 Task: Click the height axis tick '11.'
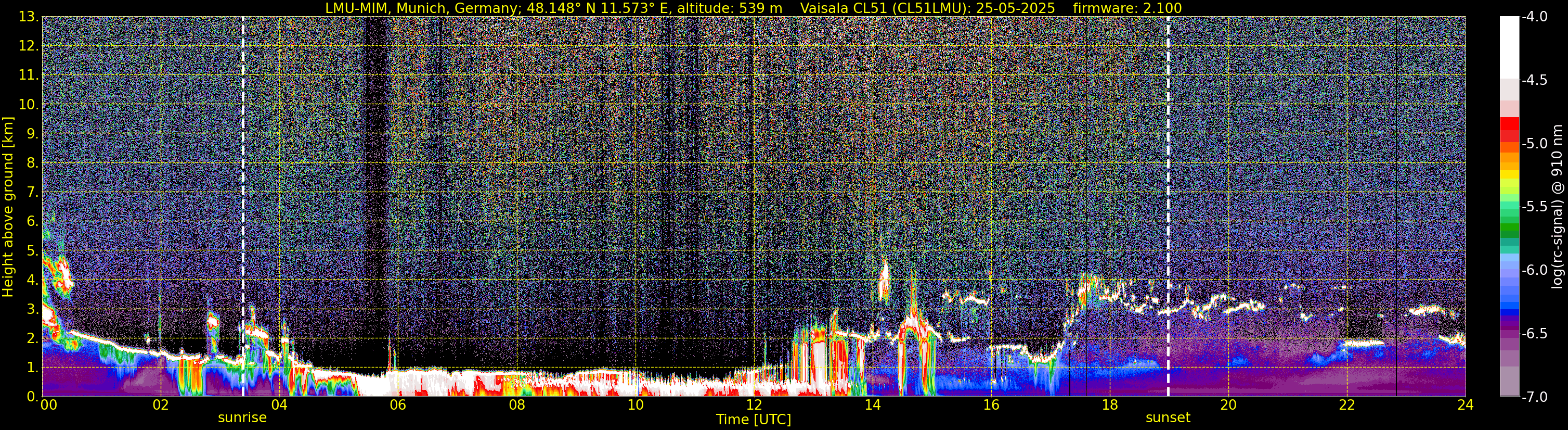coord(29,75)
